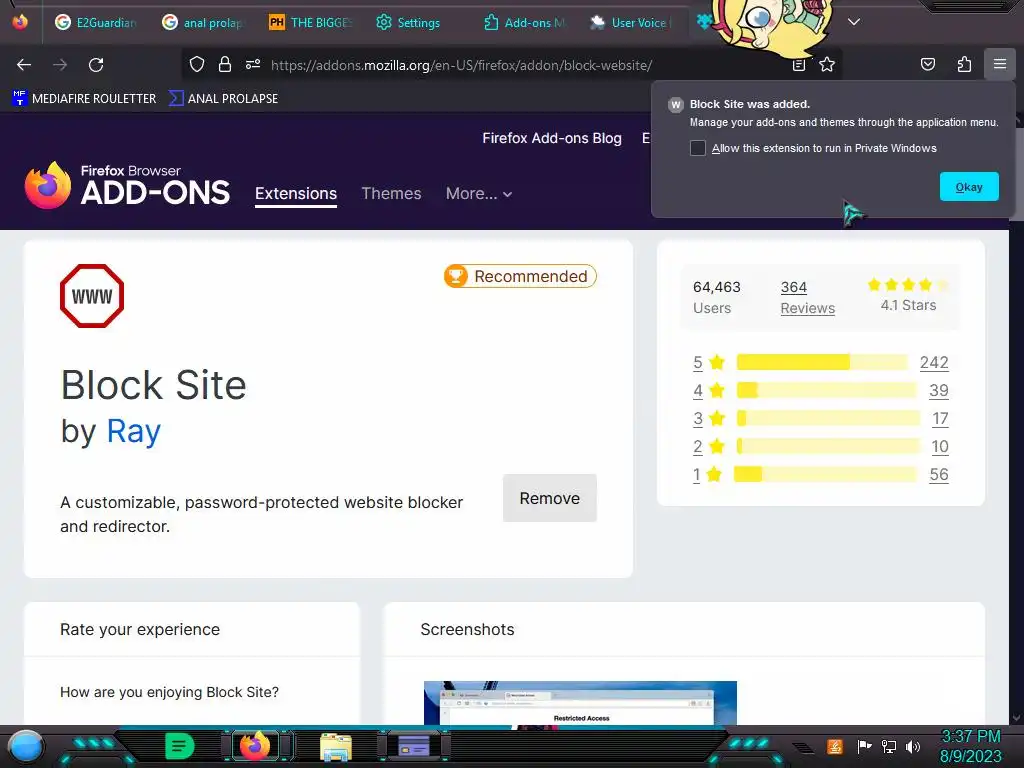Switch to the THE BIGGE tab

point(312,22)
